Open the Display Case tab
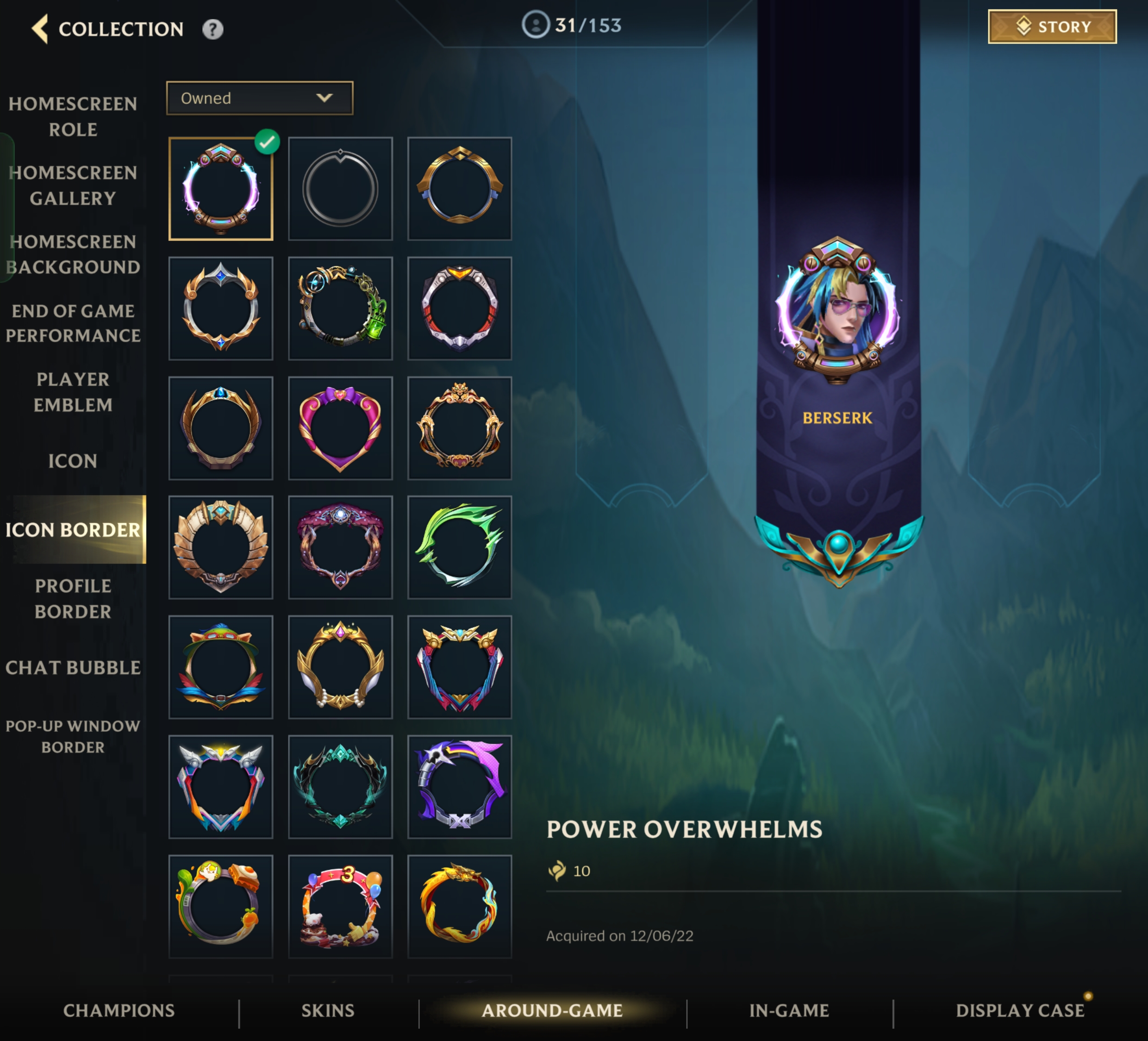This screenshot has height=1041, width=1148. tap(1020, 1010)
